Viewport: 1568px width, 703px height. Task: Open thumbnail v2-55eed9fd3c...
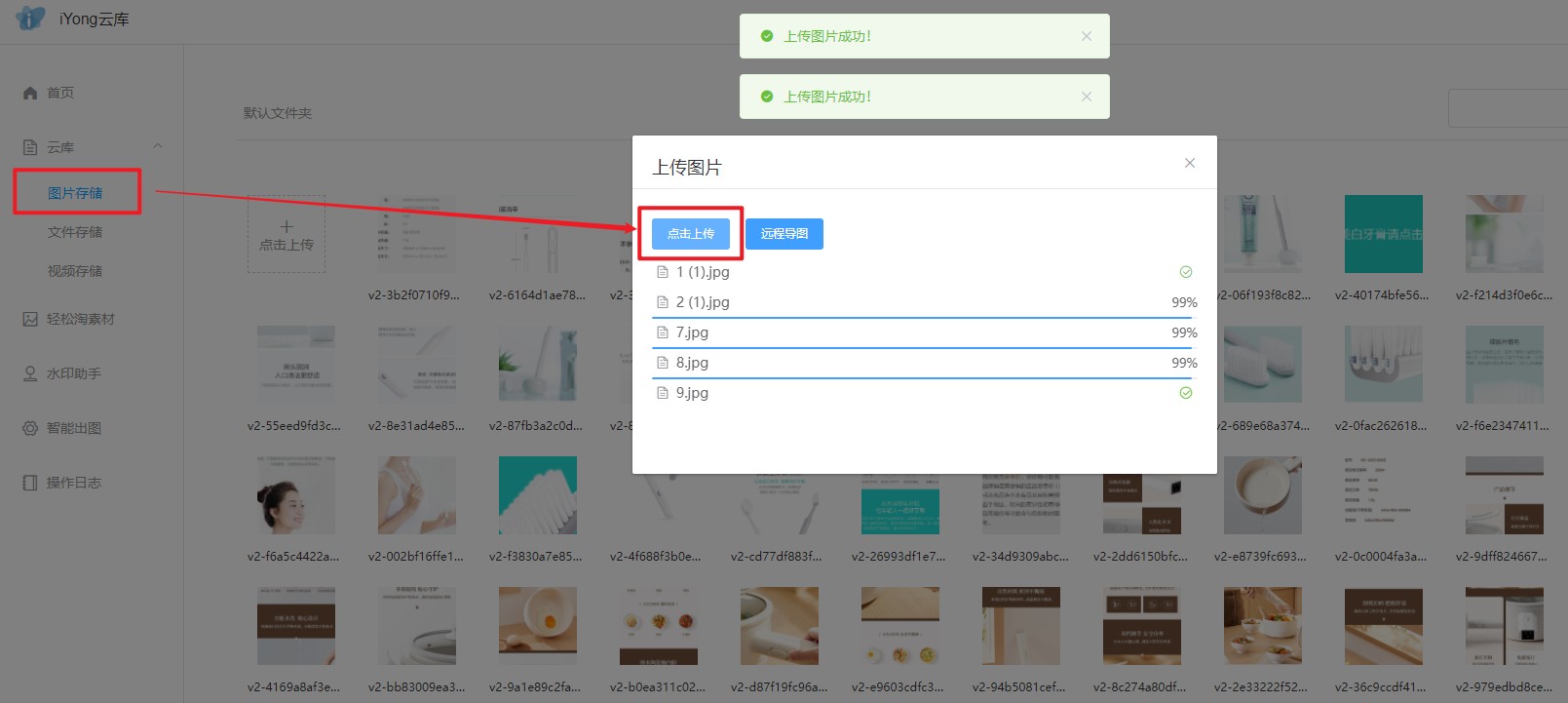tap(296, 365)
